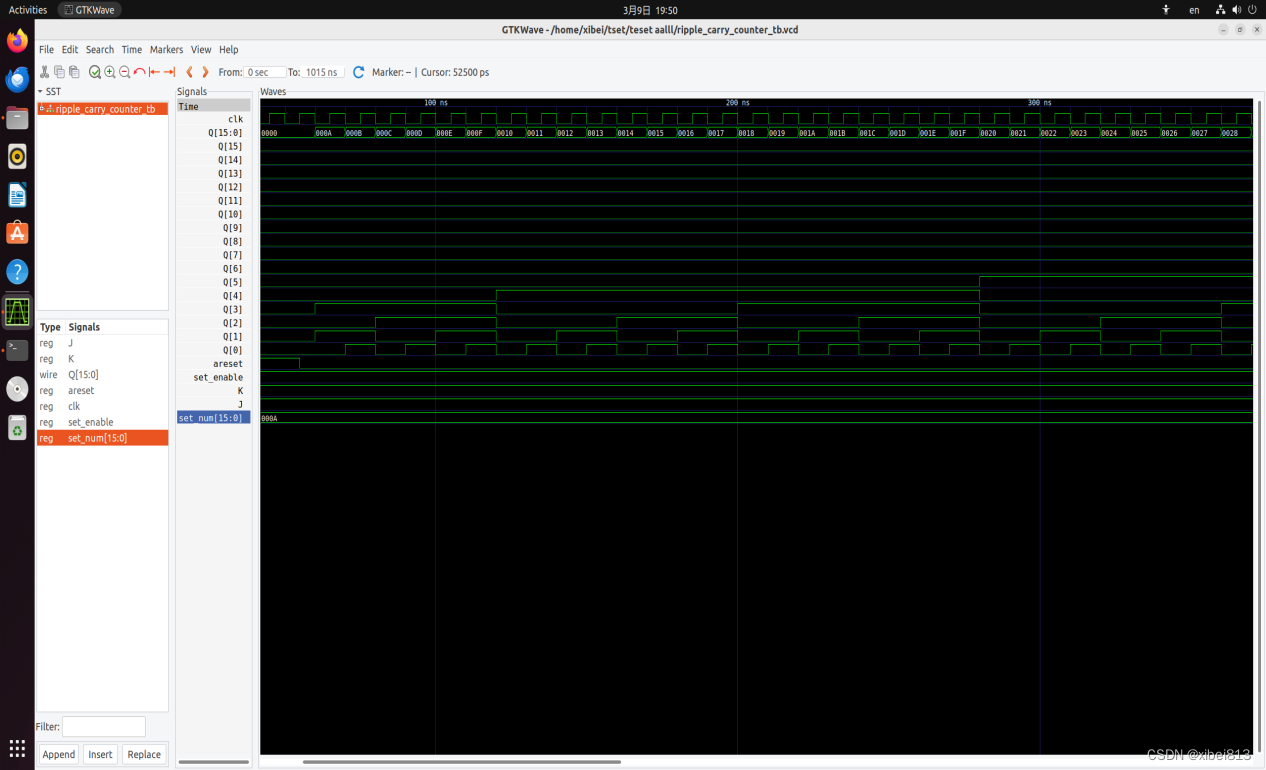
Task: Select reg J in signal list
Action: click(102, 343)
